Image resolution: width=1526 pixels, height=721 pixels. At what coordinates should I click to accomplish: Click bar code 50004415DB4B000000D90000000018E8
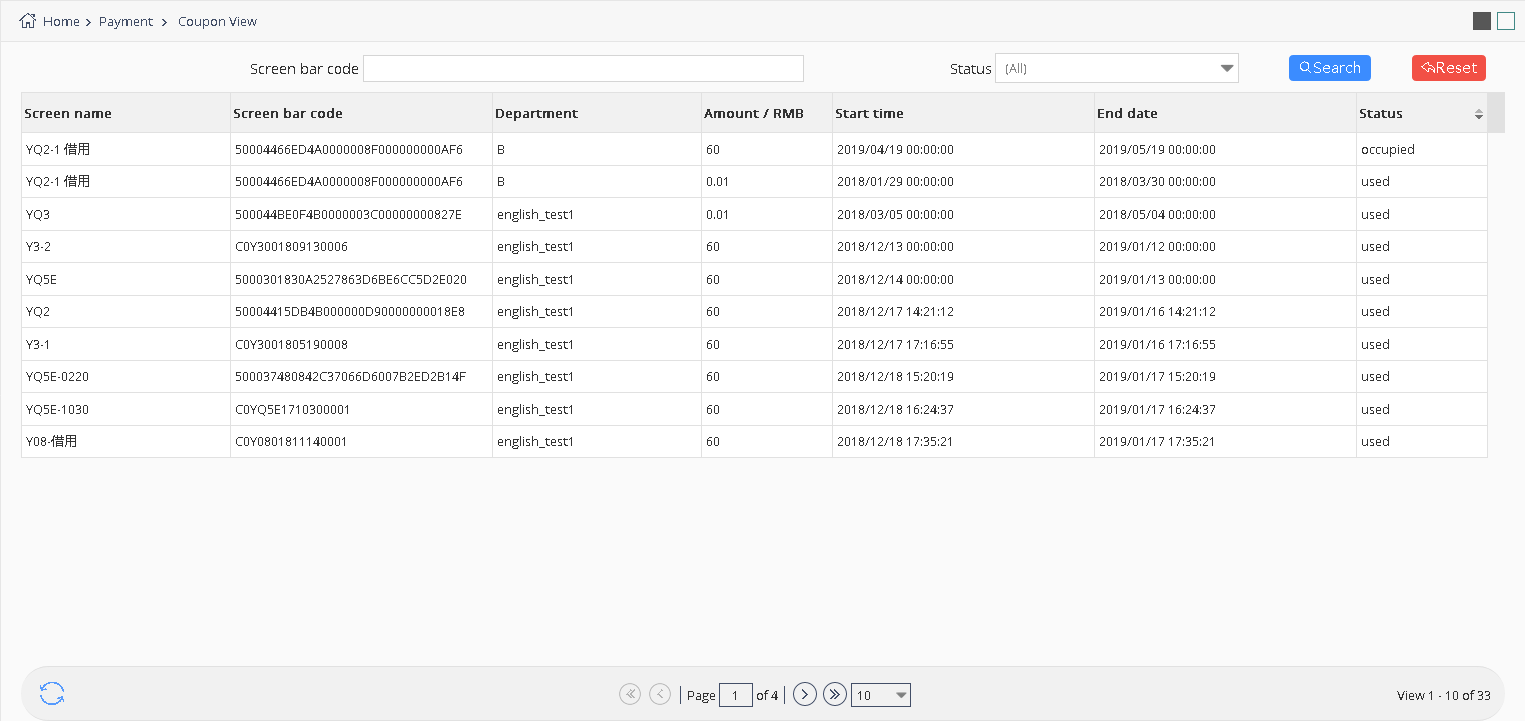350,312
